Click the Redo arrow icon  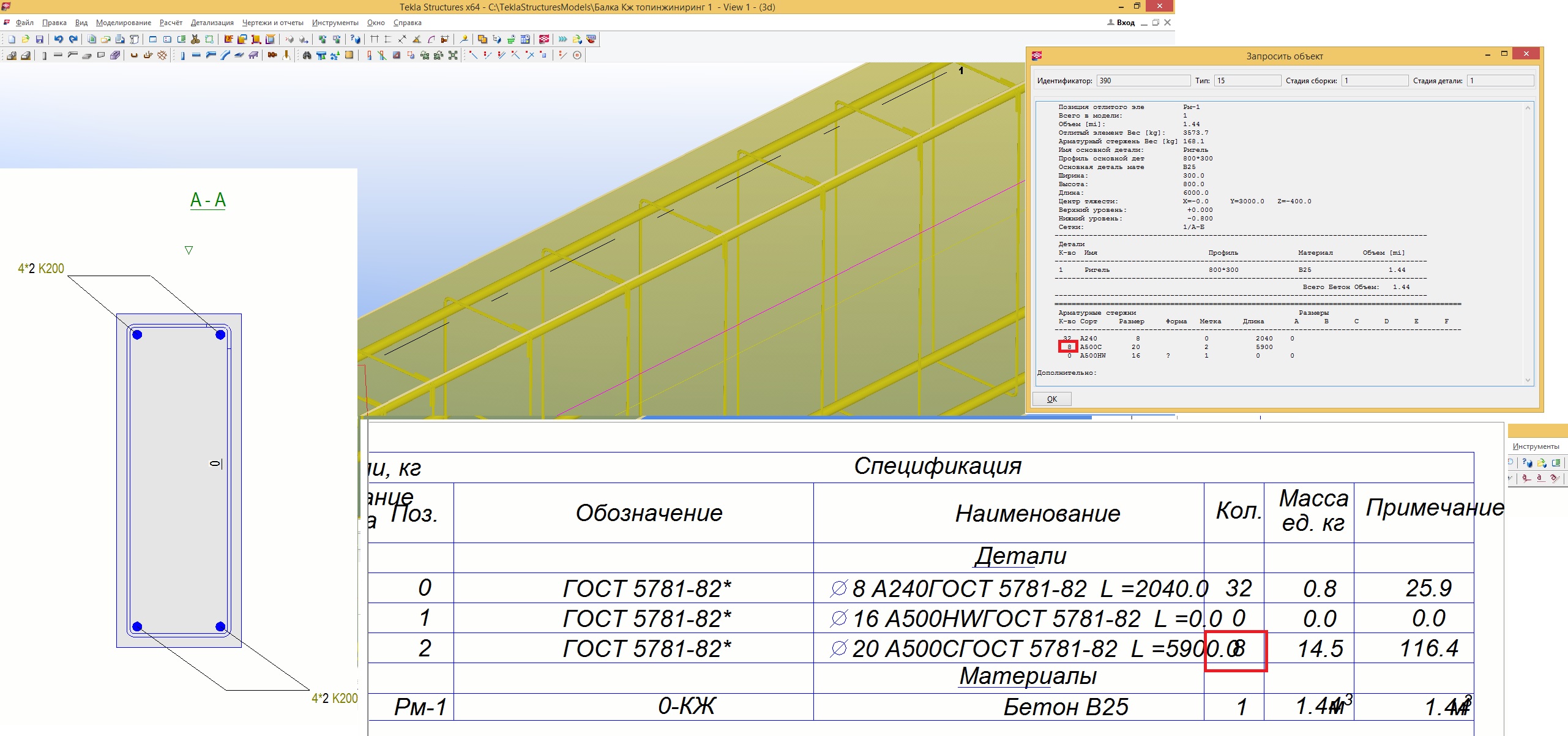coord(73,39)
